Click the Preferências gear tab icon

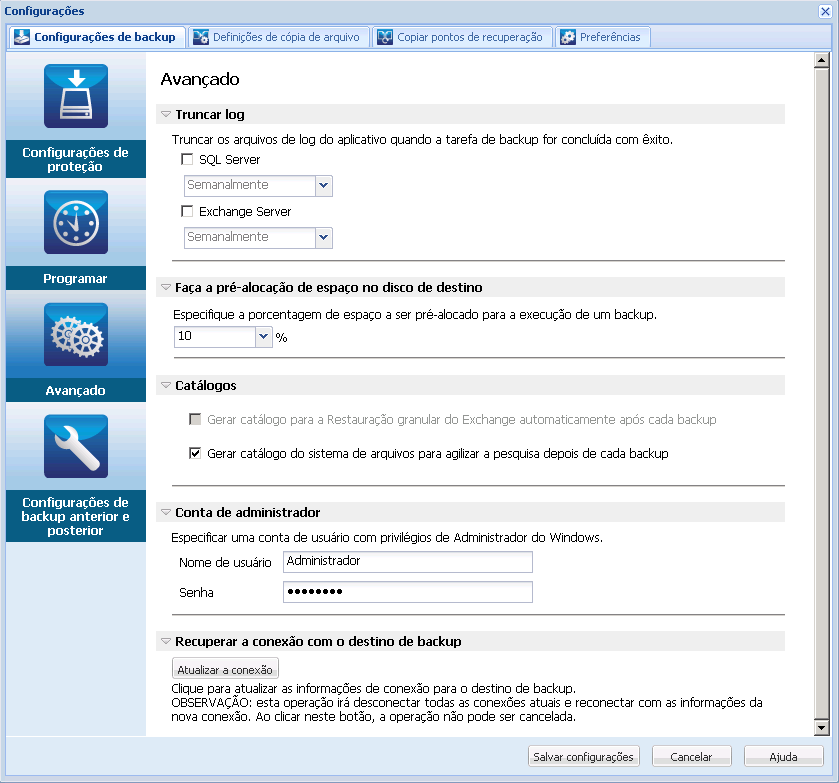567,36
